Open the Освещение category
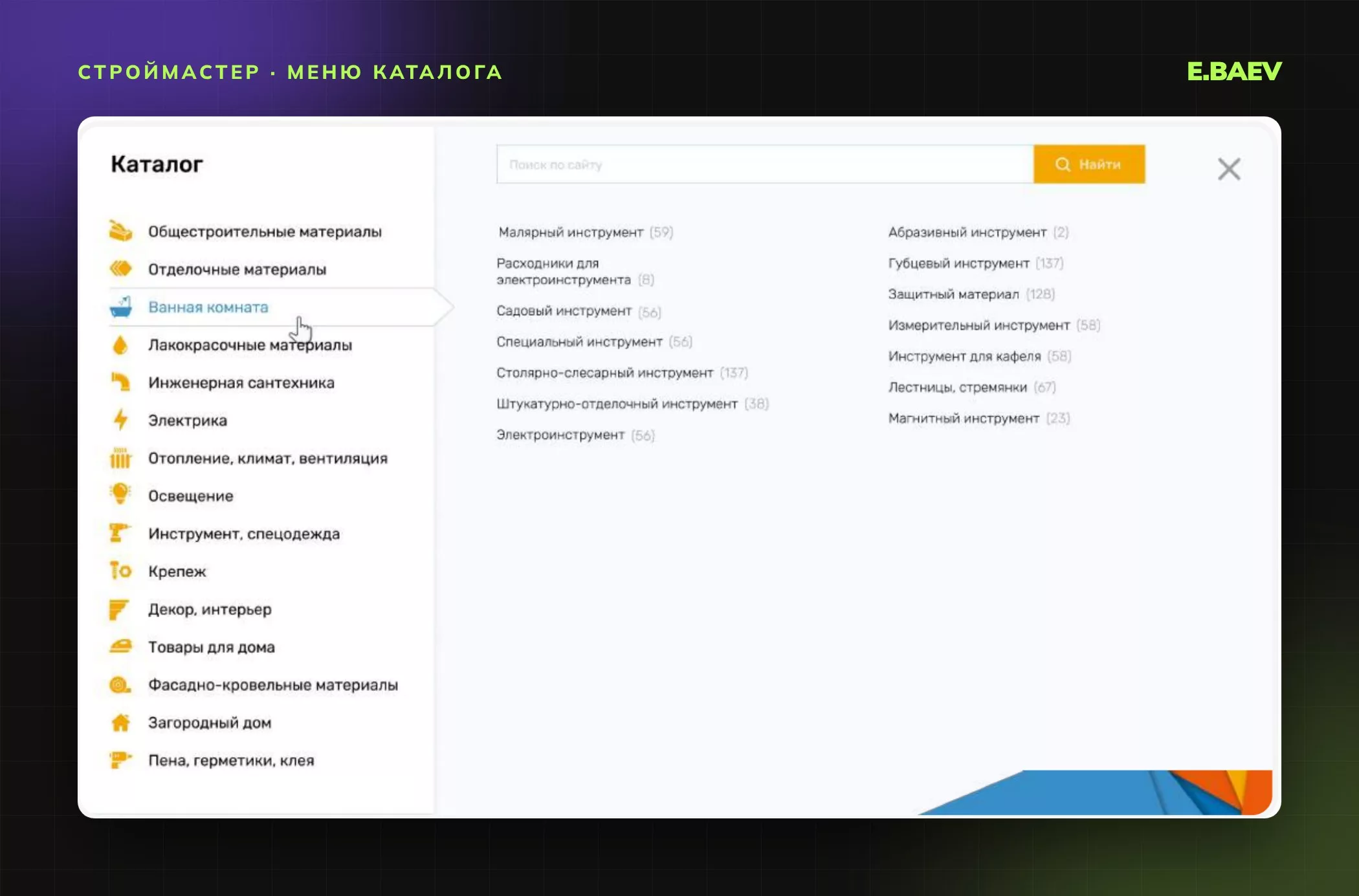The height and width of the screenshot is (896, 1359). coord(191,496)
